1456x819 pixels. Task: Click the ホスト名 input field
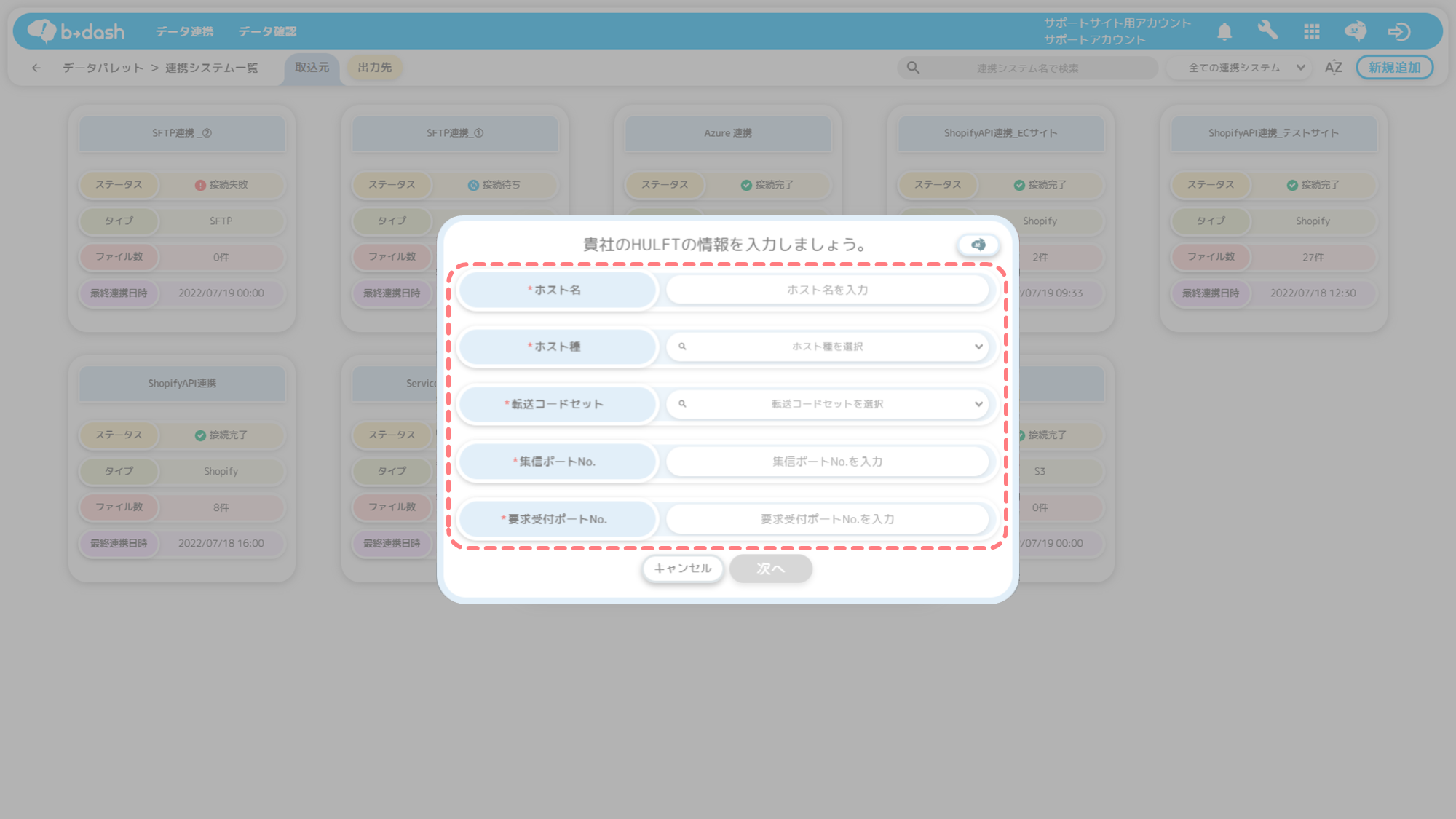tap(828, 290)
